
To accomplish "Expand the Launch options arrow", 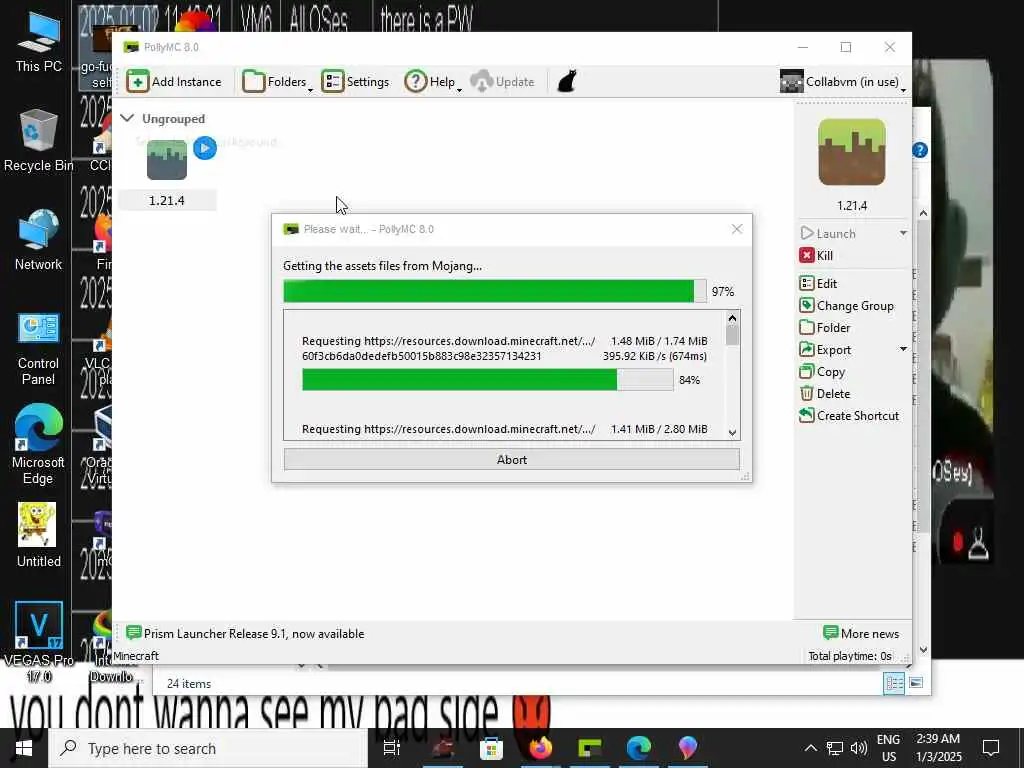I will 903,233.
